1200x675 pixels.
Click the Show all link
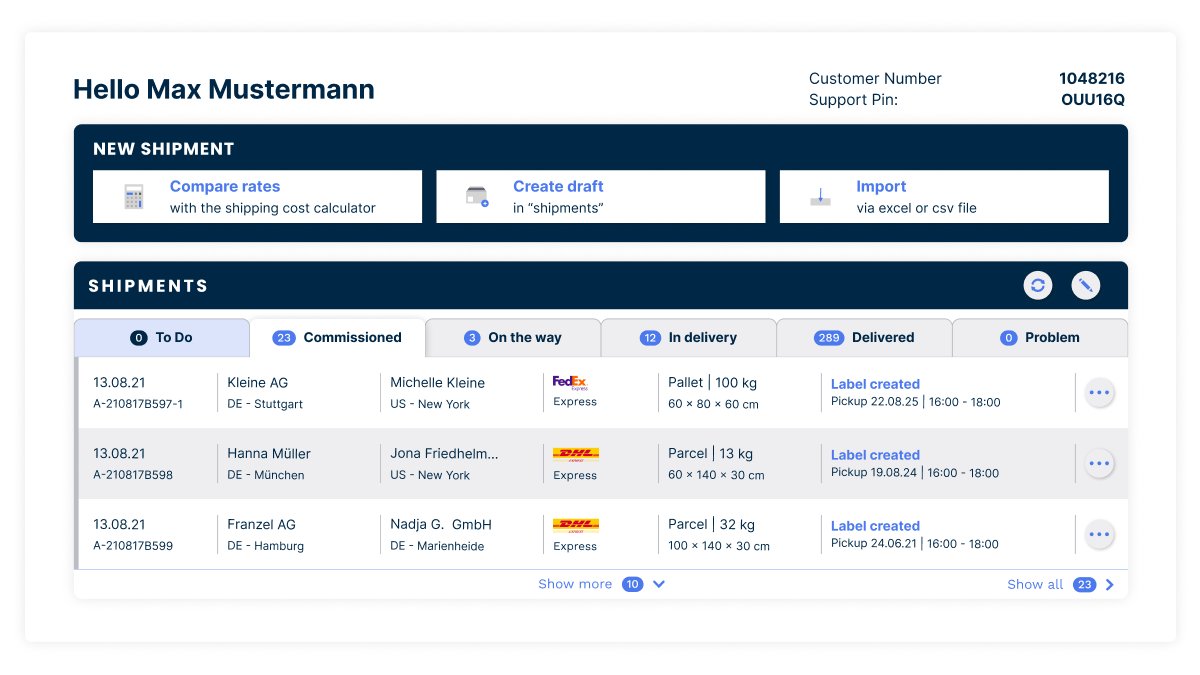(1035, 584)
